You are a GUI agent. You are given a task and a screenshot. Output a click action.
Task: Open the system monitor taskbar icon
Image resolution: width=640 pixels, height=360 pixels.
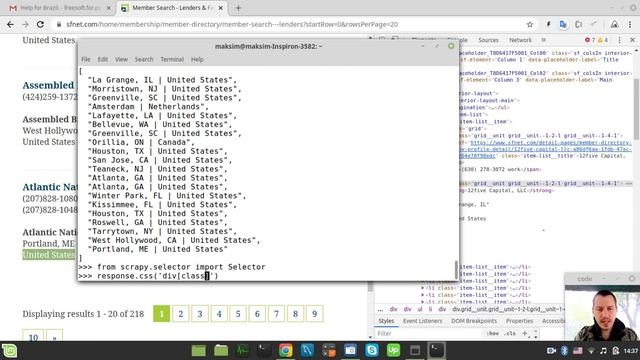click(x=242, y=351)
